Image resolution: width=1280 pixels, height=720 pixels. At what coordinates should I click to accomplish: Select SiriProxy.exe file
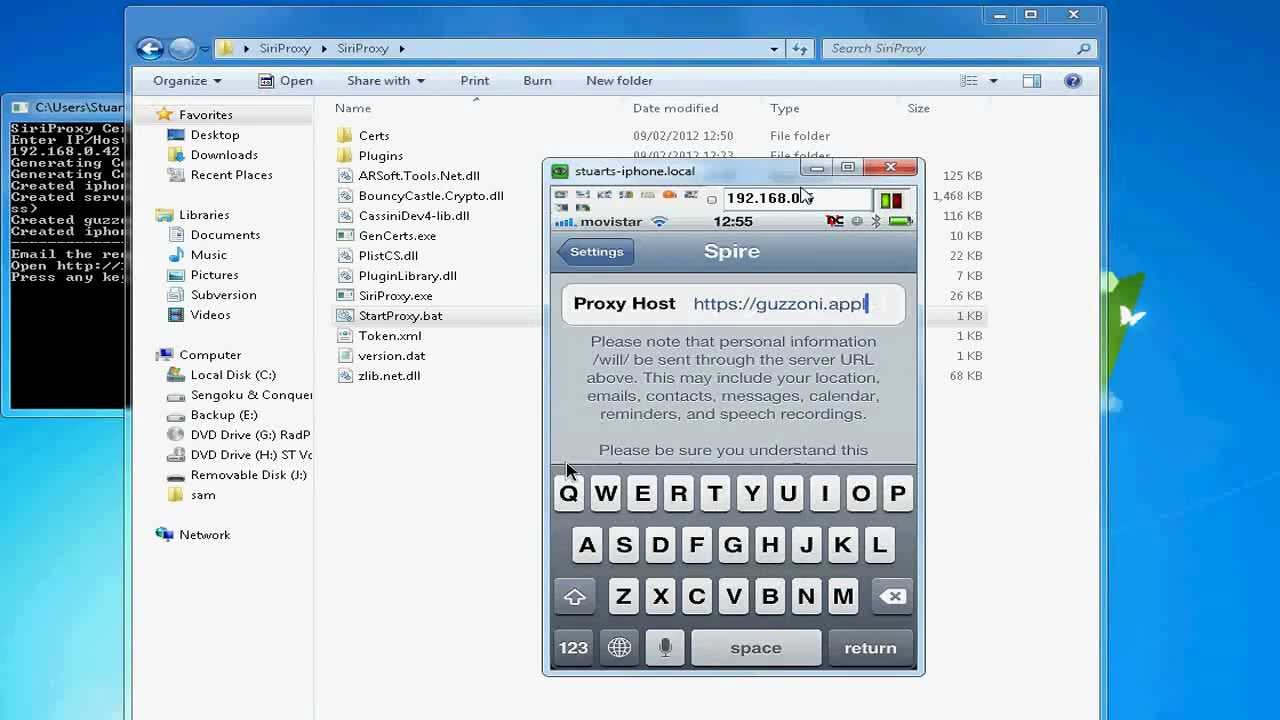pos(395,296)
